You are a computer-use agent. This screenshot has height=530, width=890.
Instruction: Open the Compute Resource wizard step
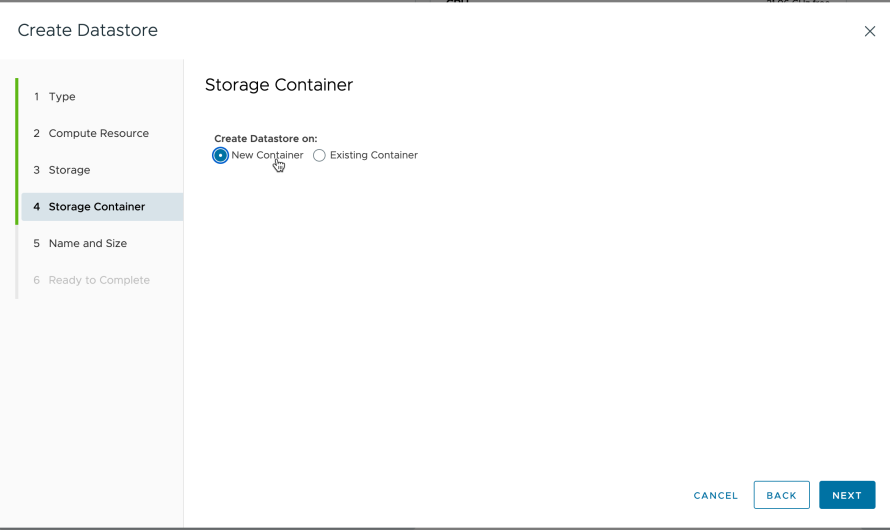click(x=98, y=133)
